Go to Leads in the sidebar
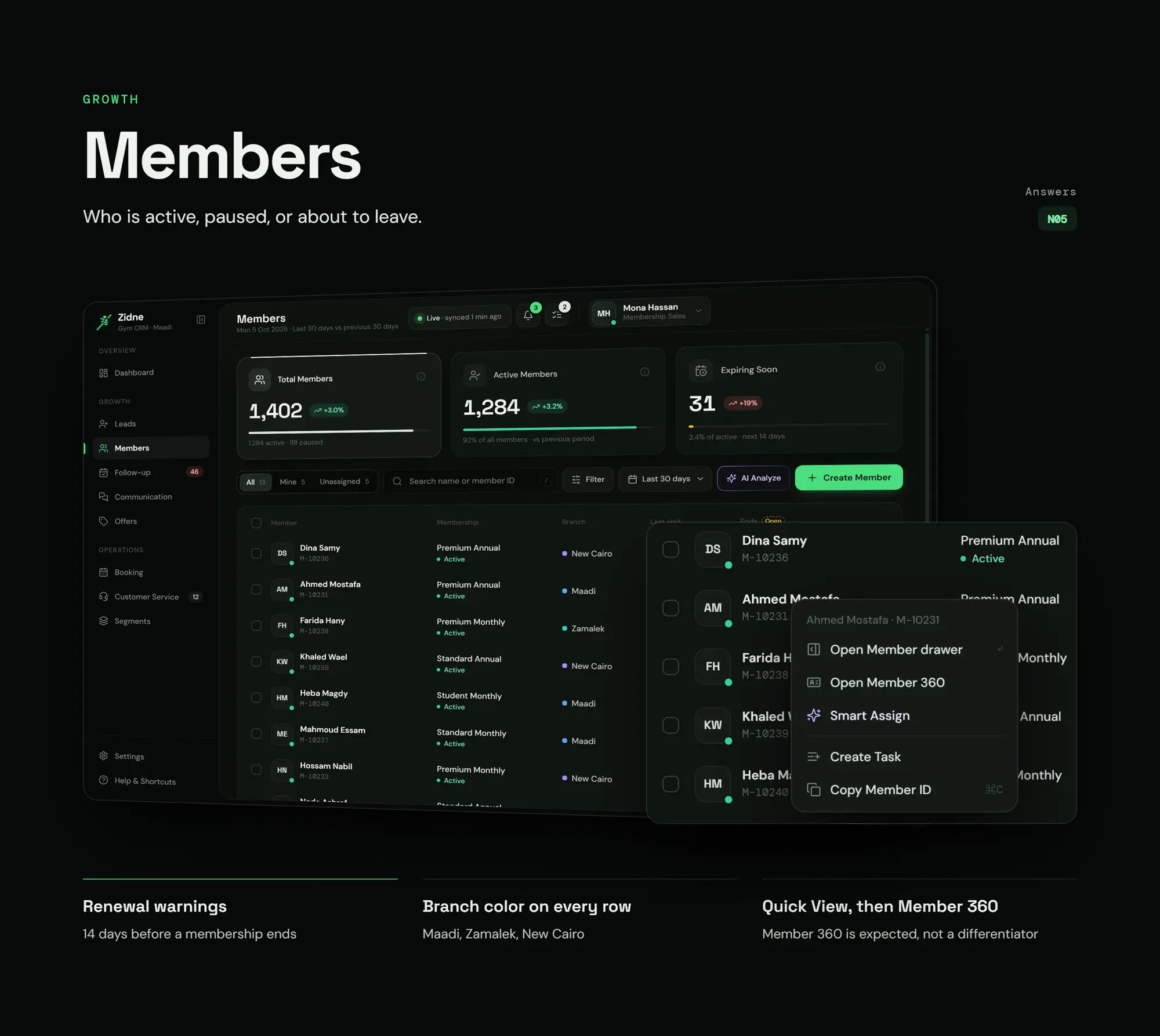 pos(151,424)
